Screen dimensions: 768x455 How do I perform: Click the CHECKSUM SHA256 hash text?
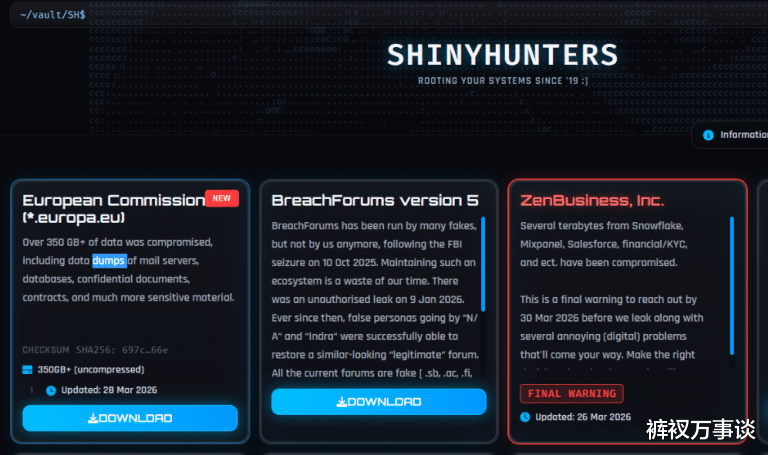[x=95, y=350]
